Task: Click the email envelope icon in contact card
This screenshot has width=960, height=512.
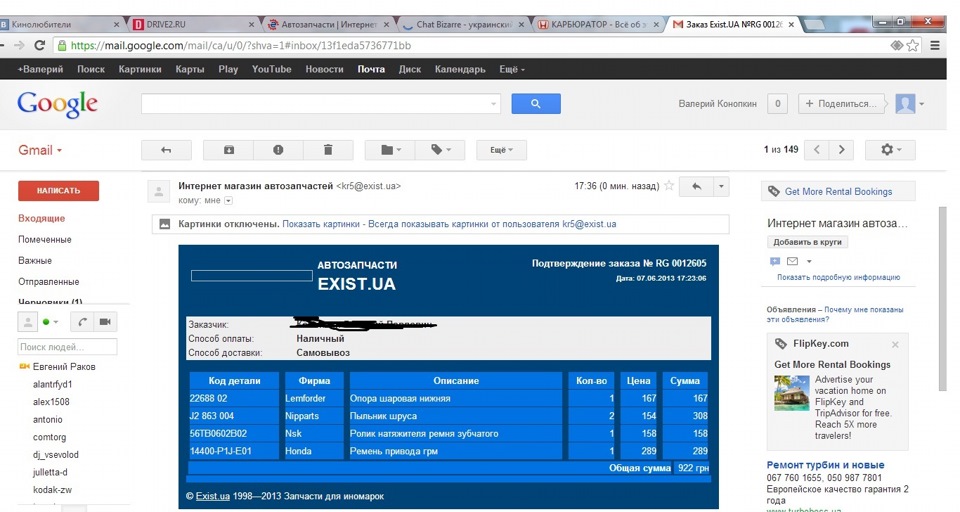Action: [792, 262]
